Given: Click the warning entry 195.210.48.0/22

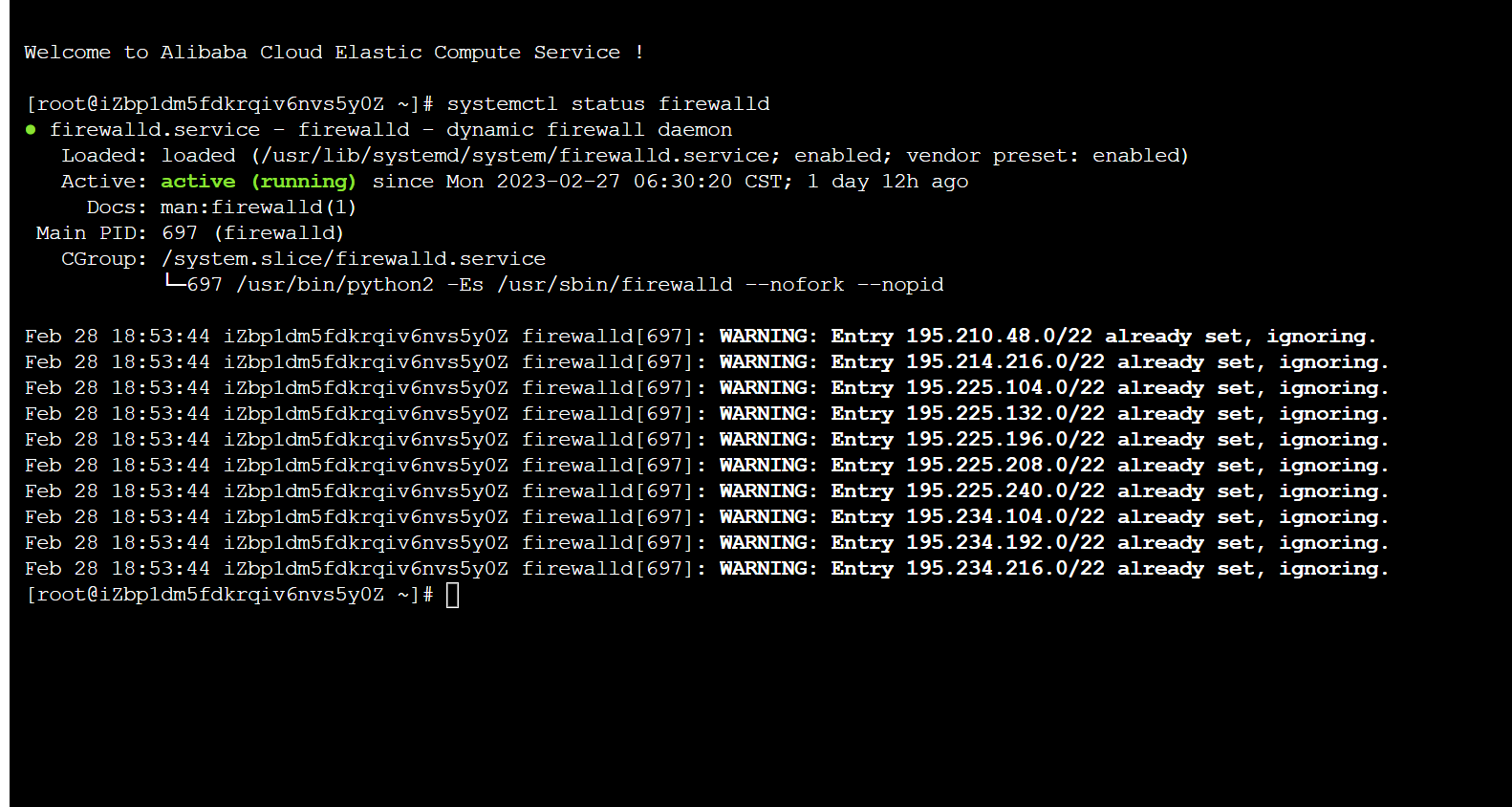Looking at the screenshot, I should pyautogui.click(x=999, y=337).
